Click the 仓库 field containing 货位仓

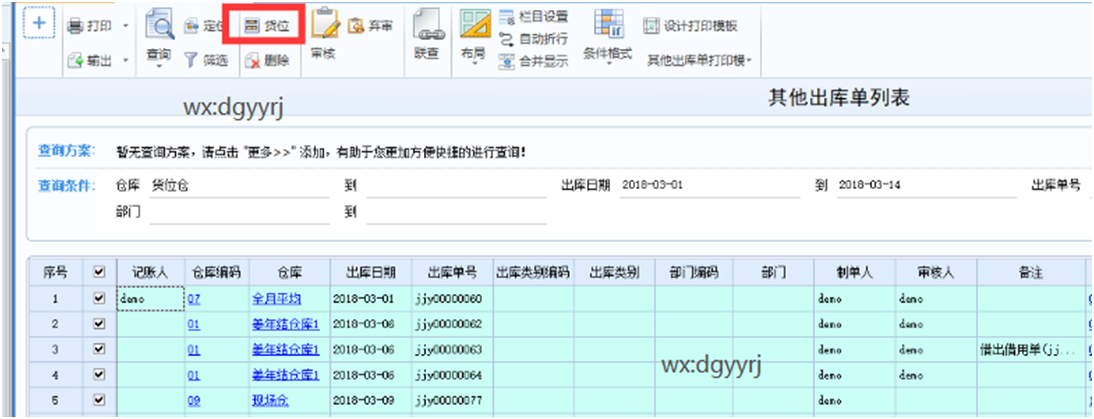[239, 186]
